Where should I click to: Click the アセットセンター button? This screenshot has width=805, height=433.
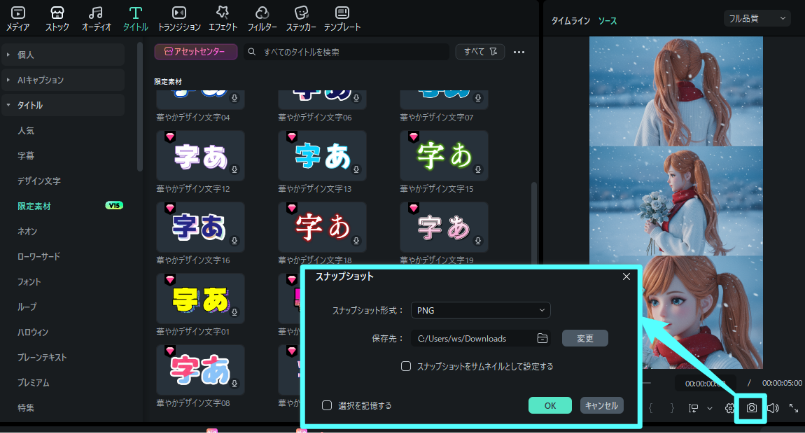point(196,52)
